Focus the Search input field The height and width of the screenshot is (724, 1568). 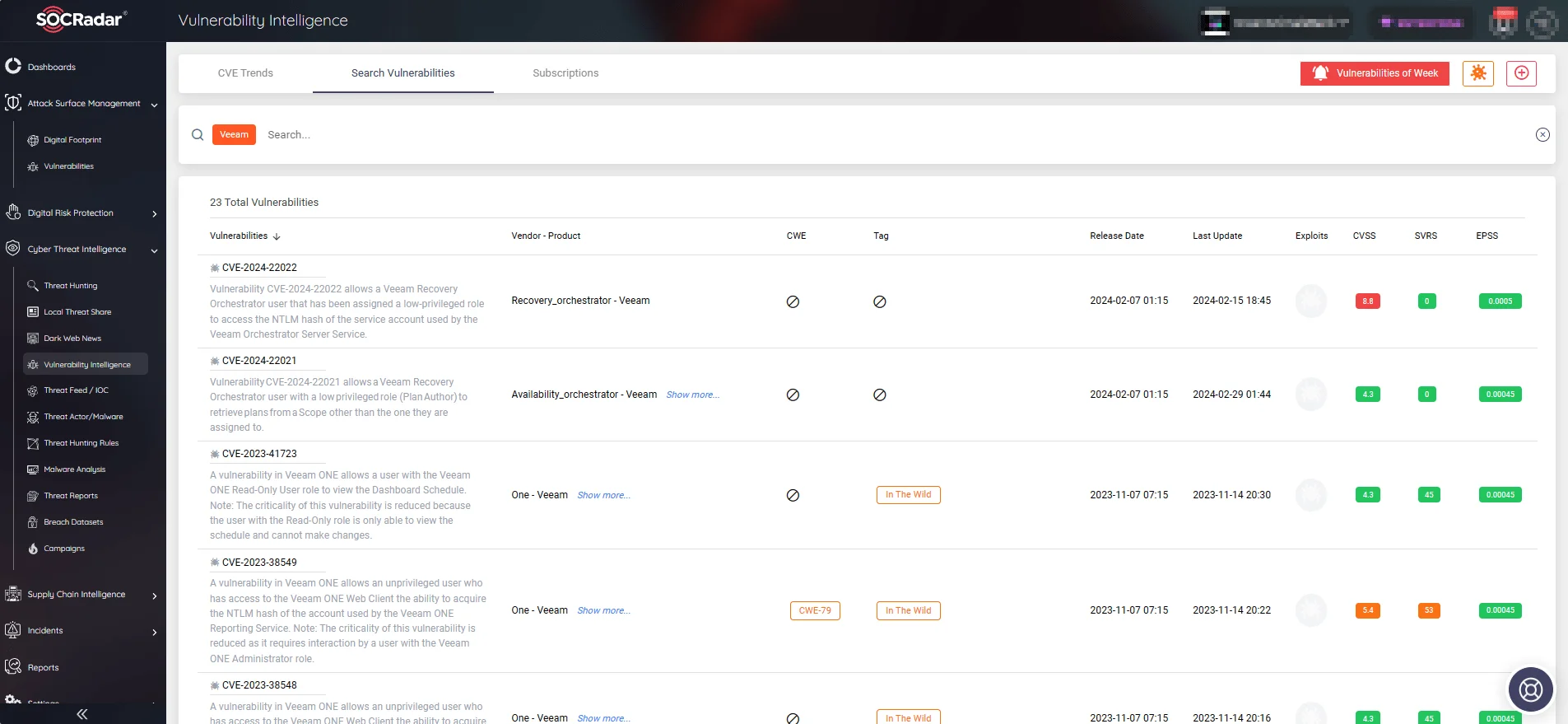897,135
